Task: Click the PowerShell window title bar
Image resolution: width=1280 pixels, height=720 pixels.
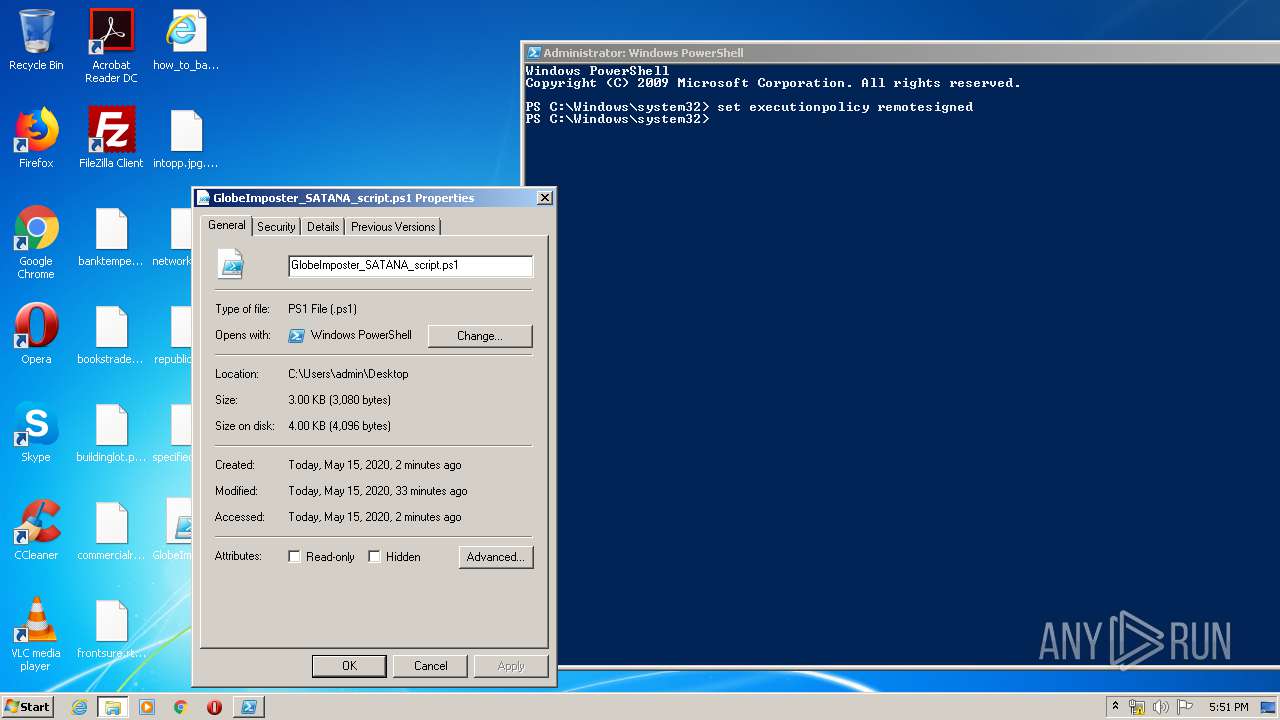Action: point(900,53)
